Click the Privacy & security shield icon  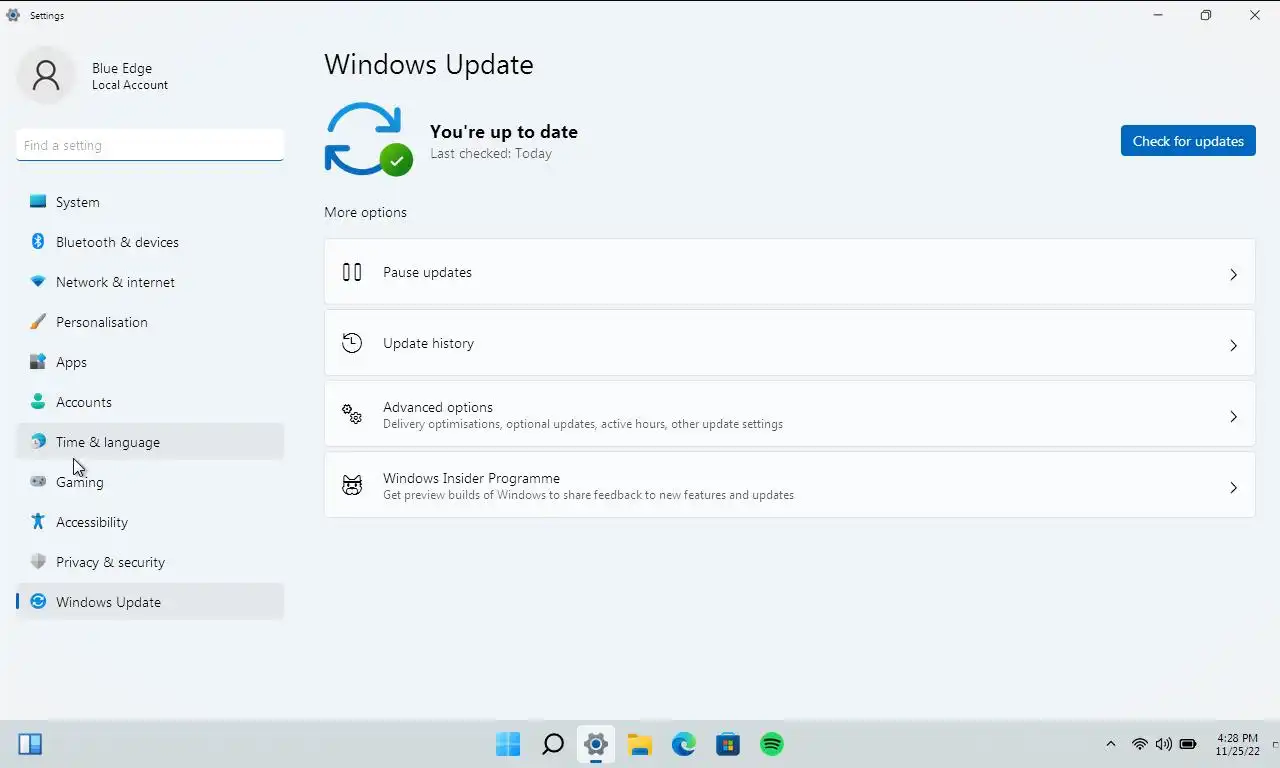point(38,561)
